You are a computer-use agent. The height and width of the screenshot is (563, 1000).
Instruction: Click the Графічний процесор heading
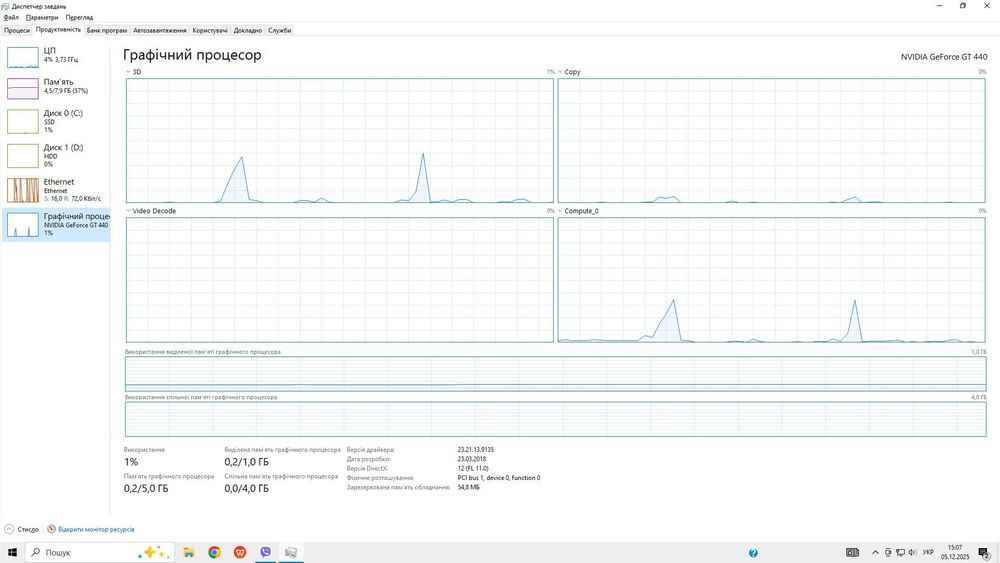192,55
